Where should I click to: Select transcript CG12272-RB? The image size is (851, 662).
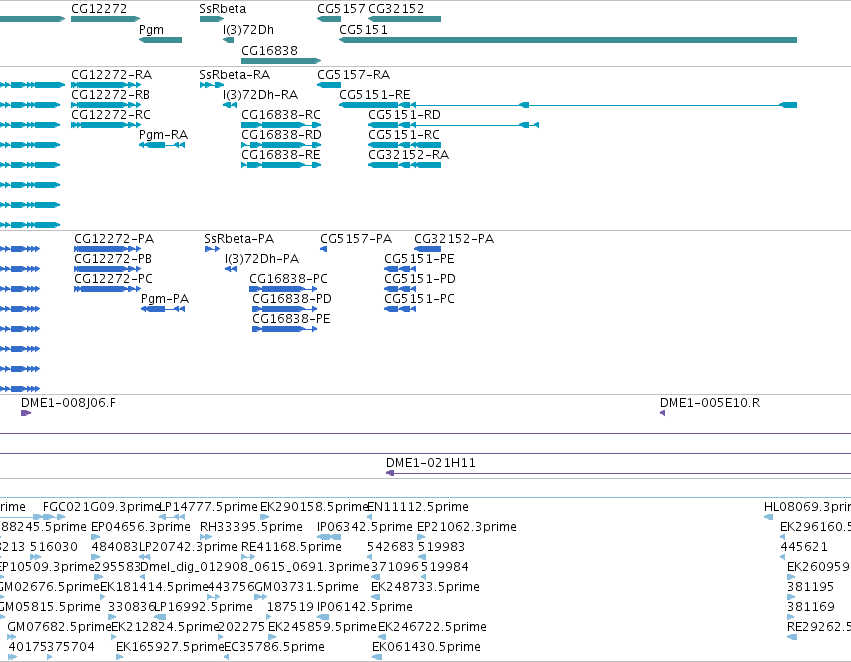[x=106, y=105]
